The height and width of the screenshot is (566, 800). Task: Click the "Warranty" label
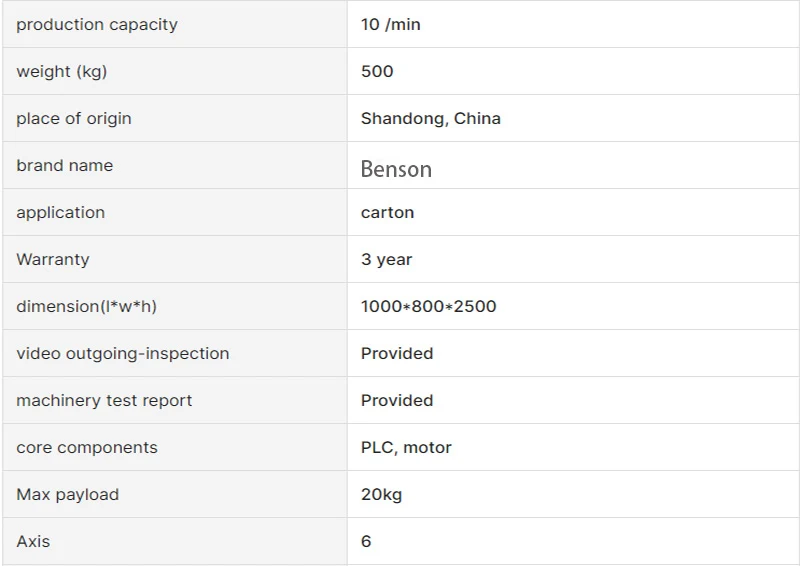coord(53,259)
